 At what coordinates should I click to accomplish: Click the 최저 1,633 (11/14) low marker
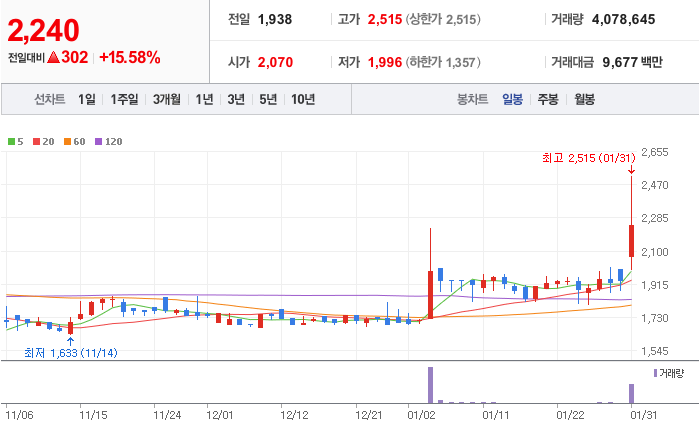71,353
